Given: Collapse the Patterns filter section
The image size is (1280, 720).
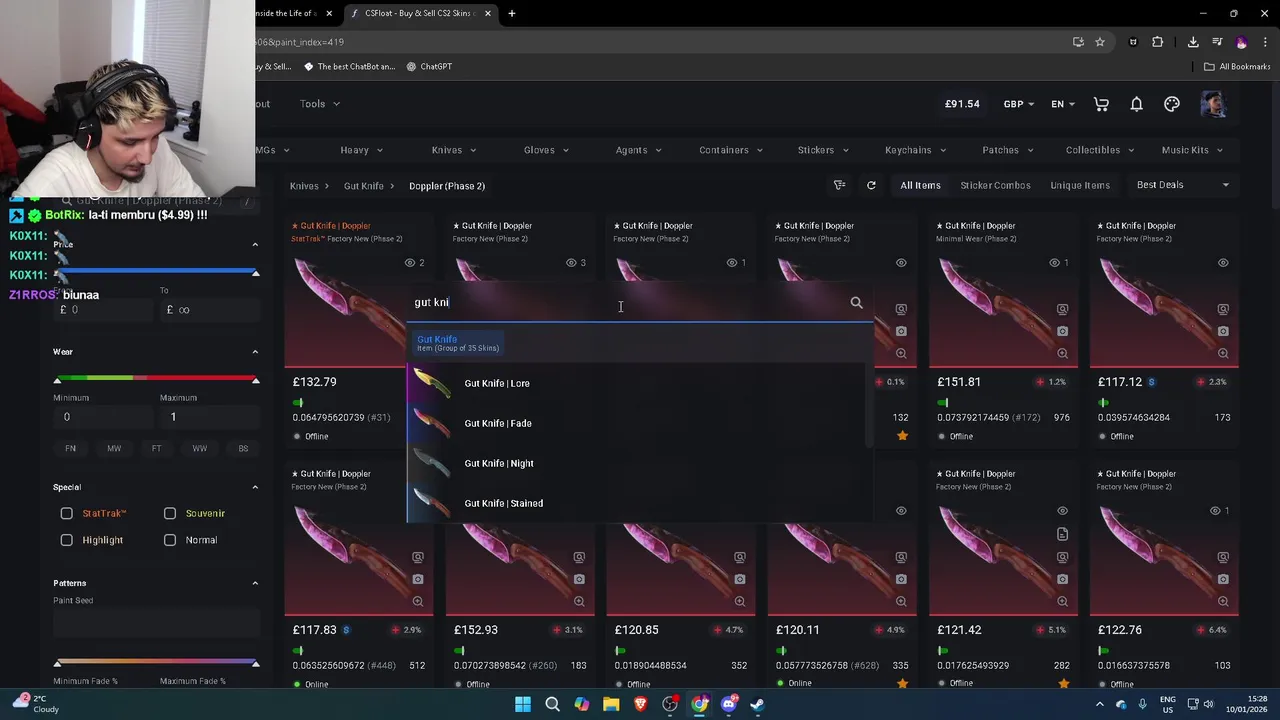Looking at the screenshot, I should (x=255, y=583).
